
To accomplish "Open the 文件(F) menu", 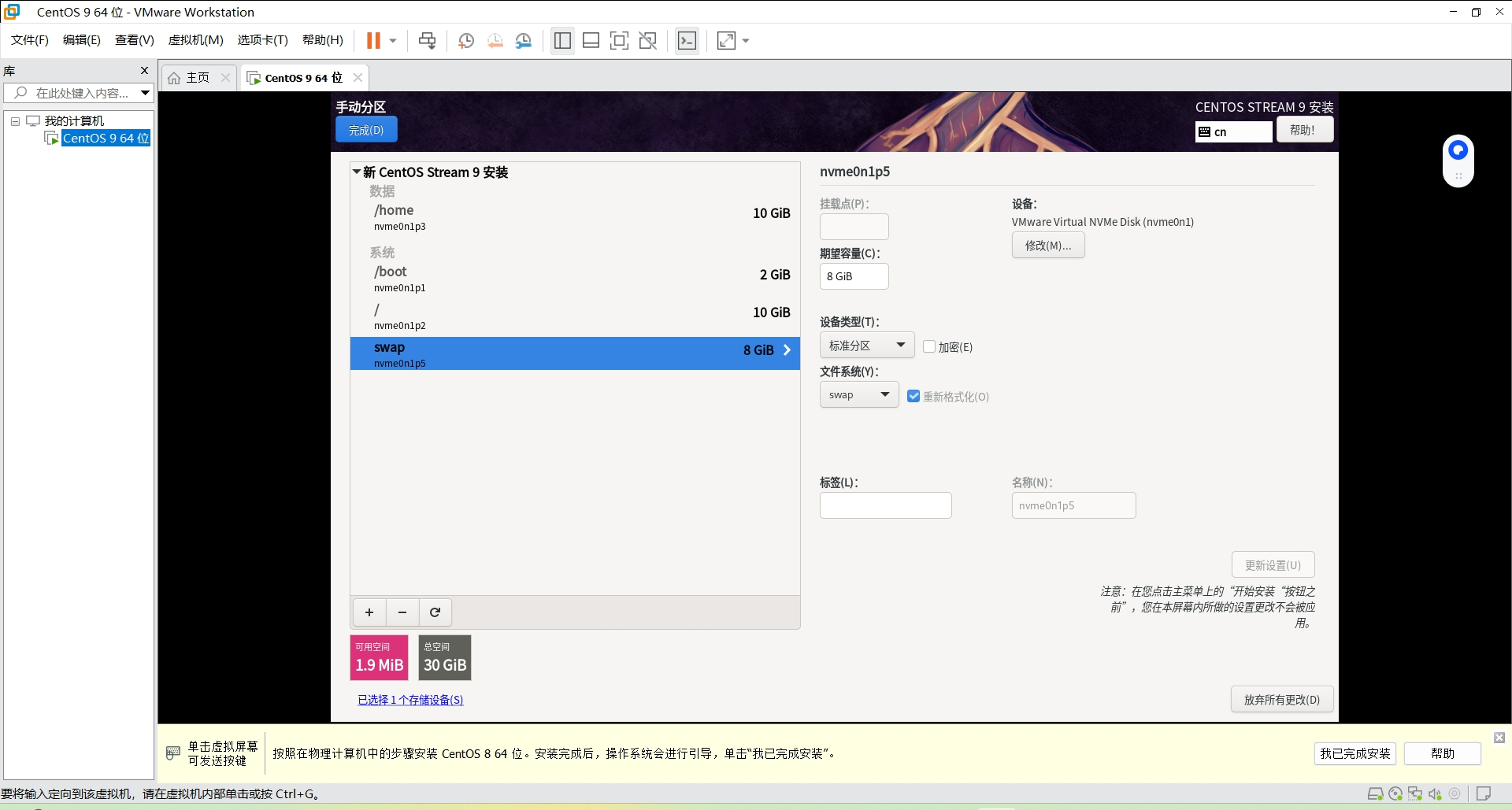I will click(30, 40).
